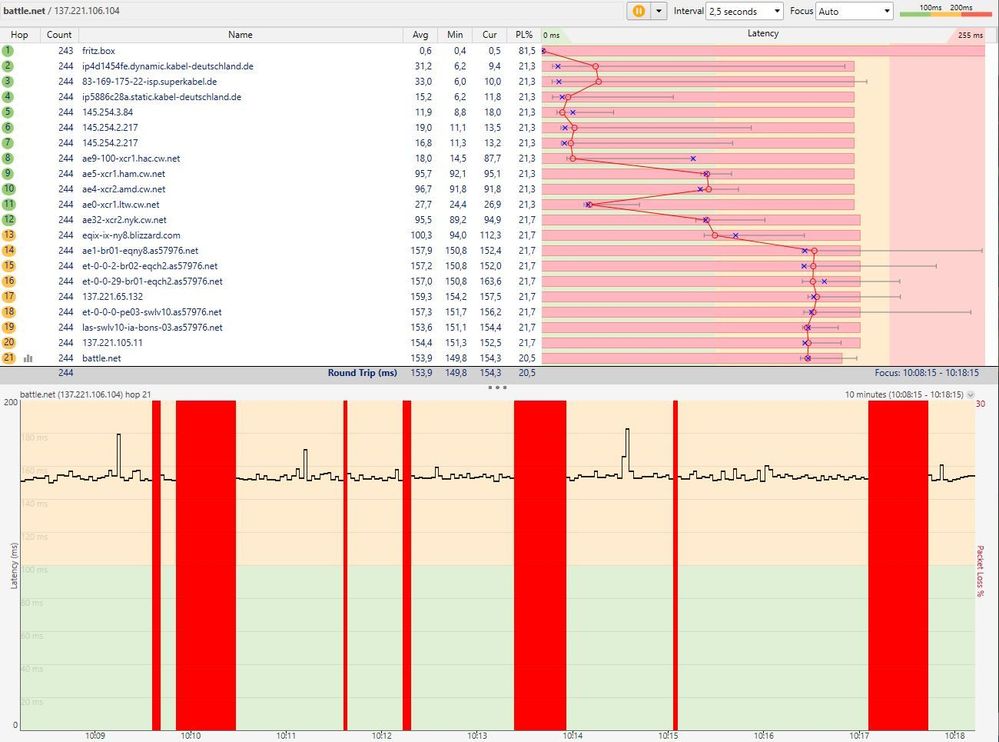Select hop 21 orange circle icon
999x742 pixels.
pos(8,358)
